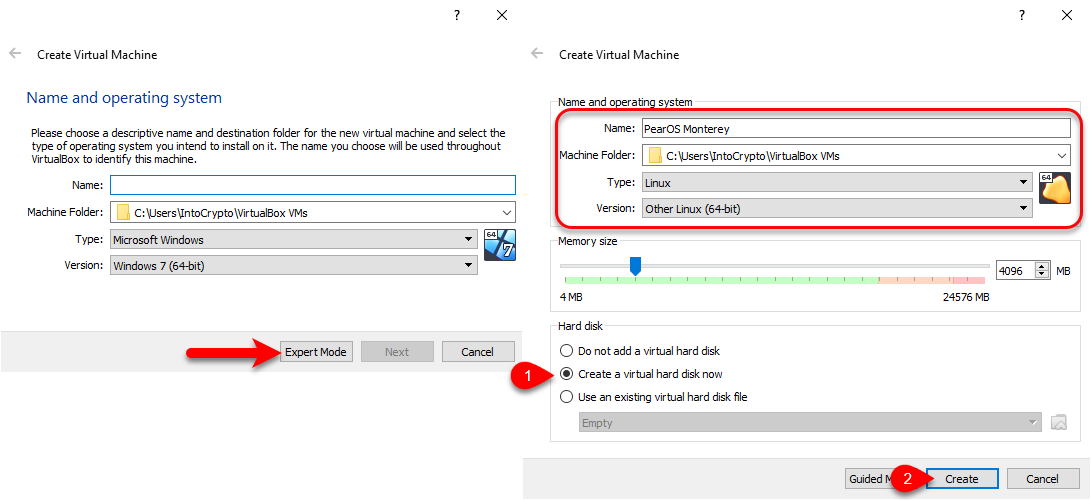Increase memory size with the up spinner arrow
Viewport: 1091px width, 500px height.
pyautogui.click(x=1042, y=266)
